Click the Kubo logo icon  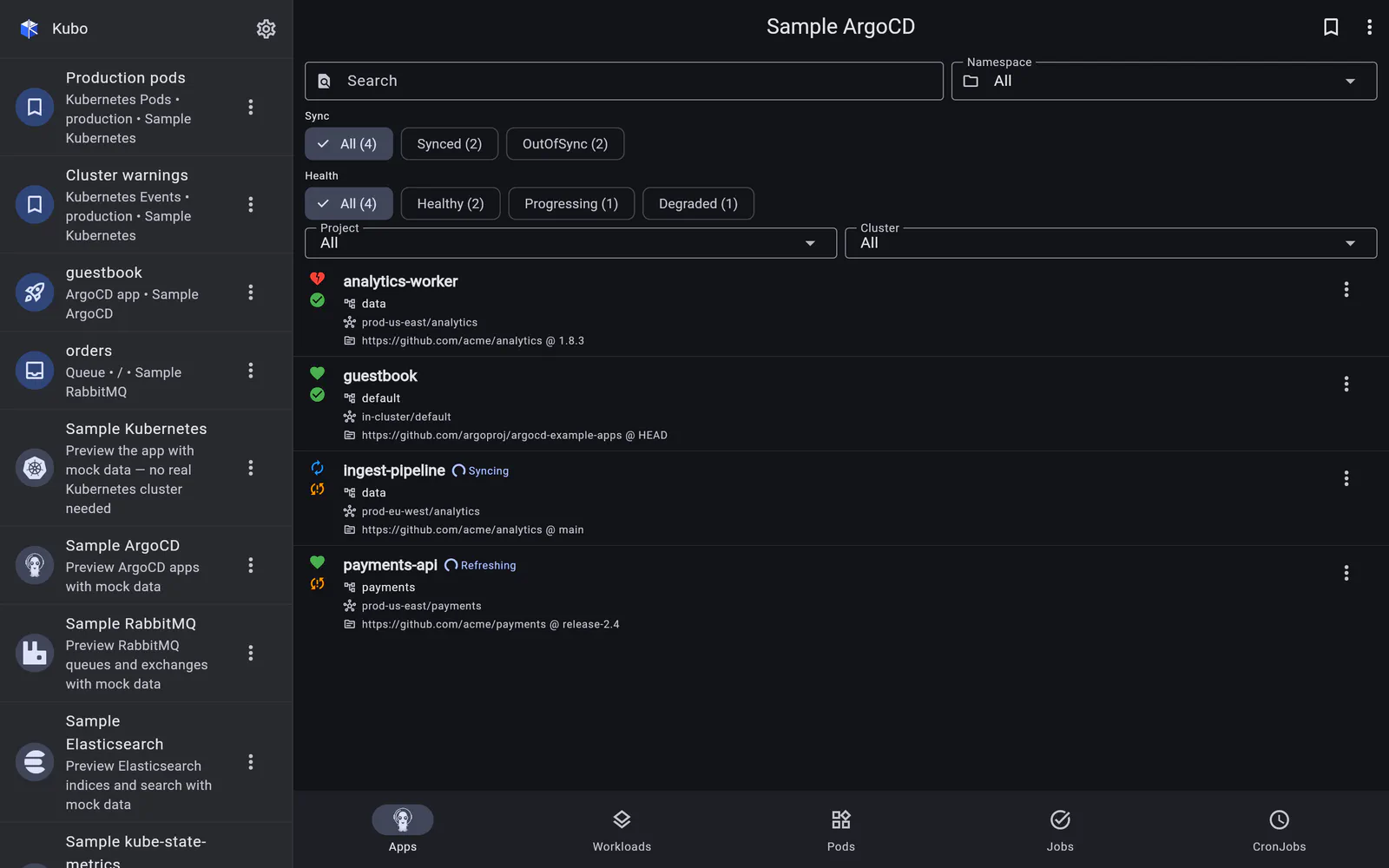pos(30,29)
